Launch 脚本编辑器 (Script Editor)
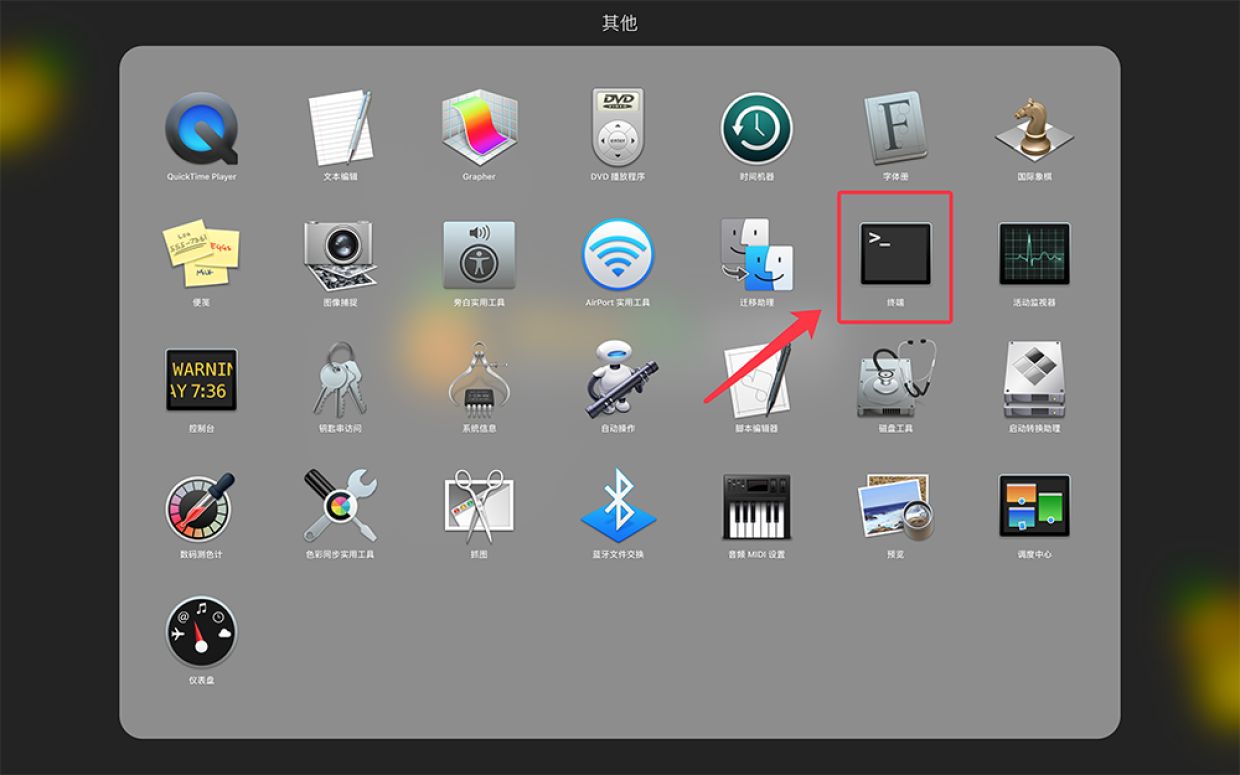This screenshot has width=1240, height=775. pos(757,381)
